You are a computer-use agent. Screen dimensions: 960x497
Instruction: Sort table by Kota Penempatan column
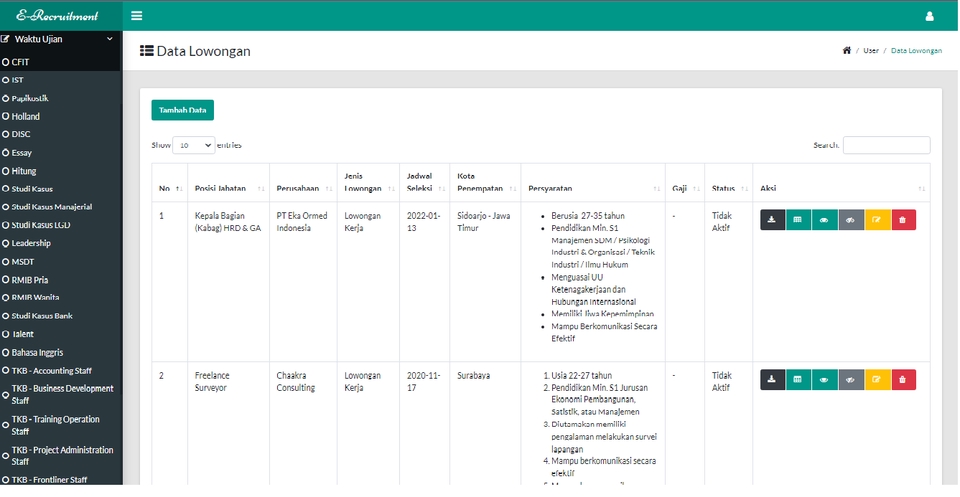coord(485,182)
